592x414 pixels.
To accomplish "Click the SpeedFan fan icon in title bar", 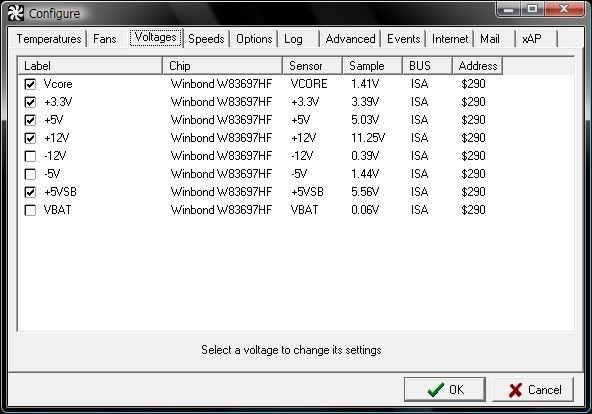I will coord(15,14).
